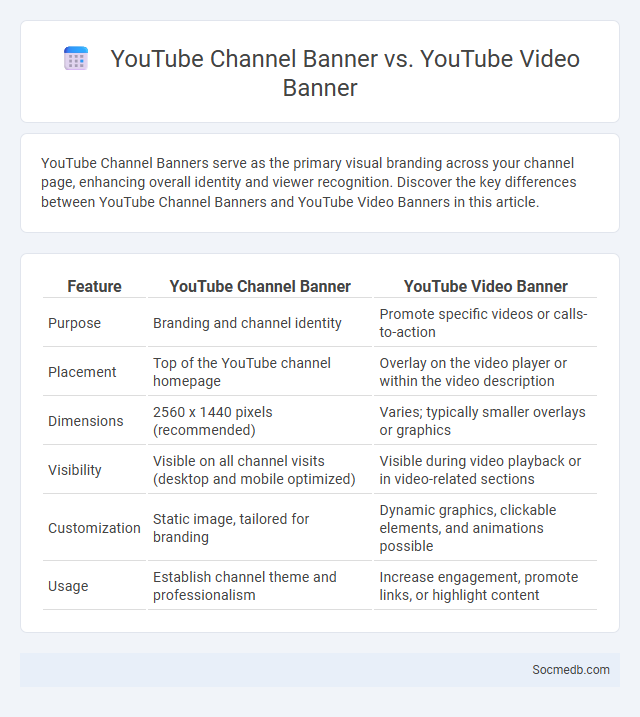
Task: Open the Socmedb.com footer link
Action: click(571, 669)
